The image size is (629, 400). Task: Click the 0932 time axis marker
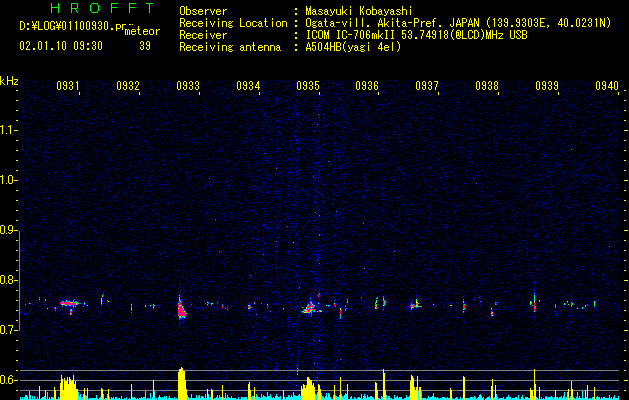pyautogui.click(x=128, y=86)
